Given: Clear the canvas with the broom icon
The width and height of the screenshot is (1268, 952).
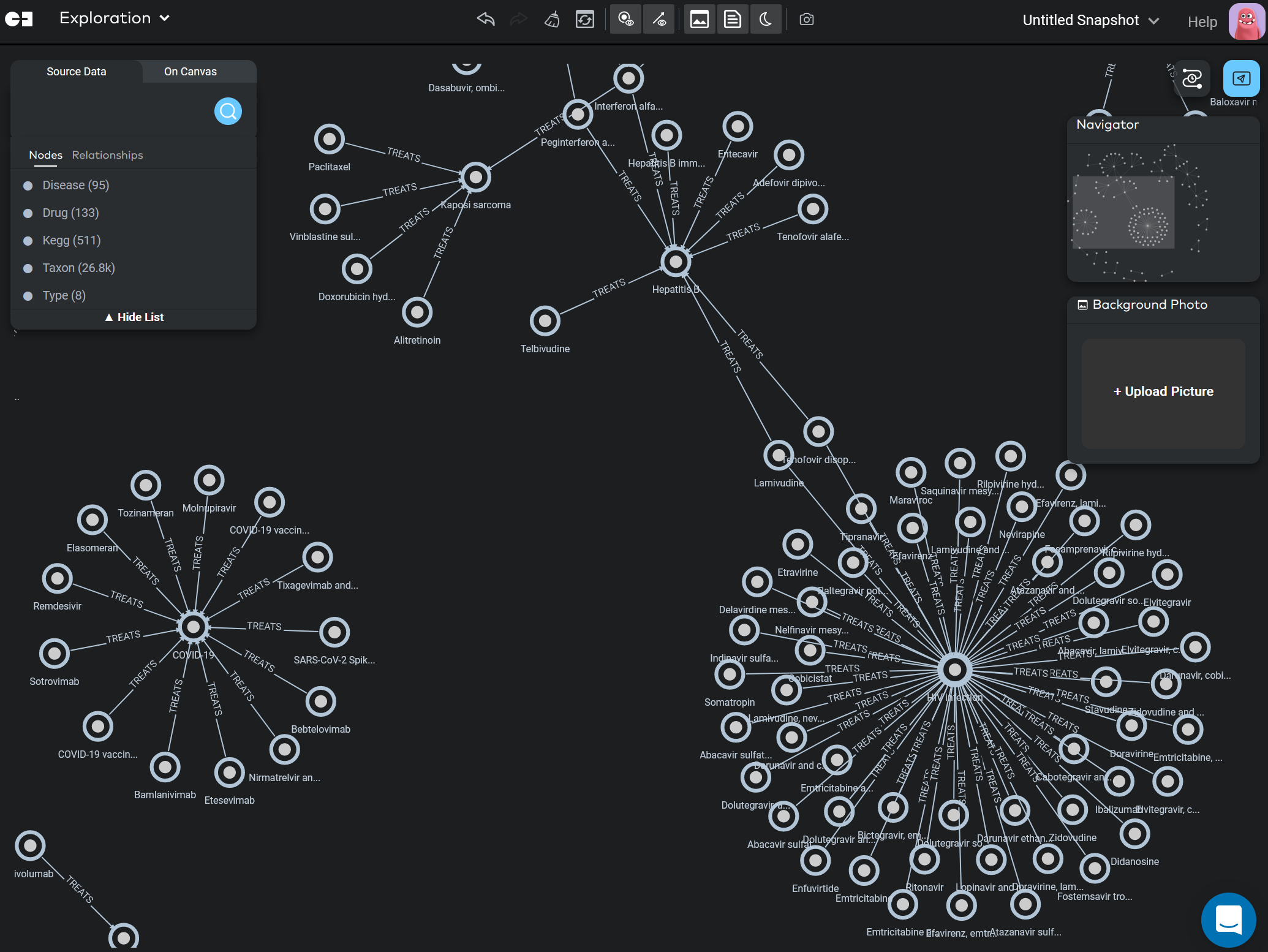Looking at the screenshot, I should [x=552, y=20].
